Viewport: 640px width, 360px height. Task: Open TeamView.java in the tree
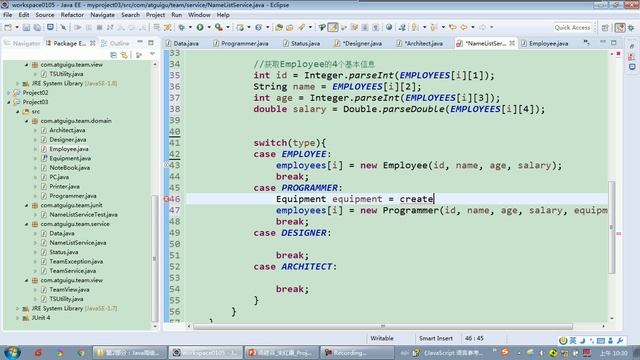(x=69, y=290)
